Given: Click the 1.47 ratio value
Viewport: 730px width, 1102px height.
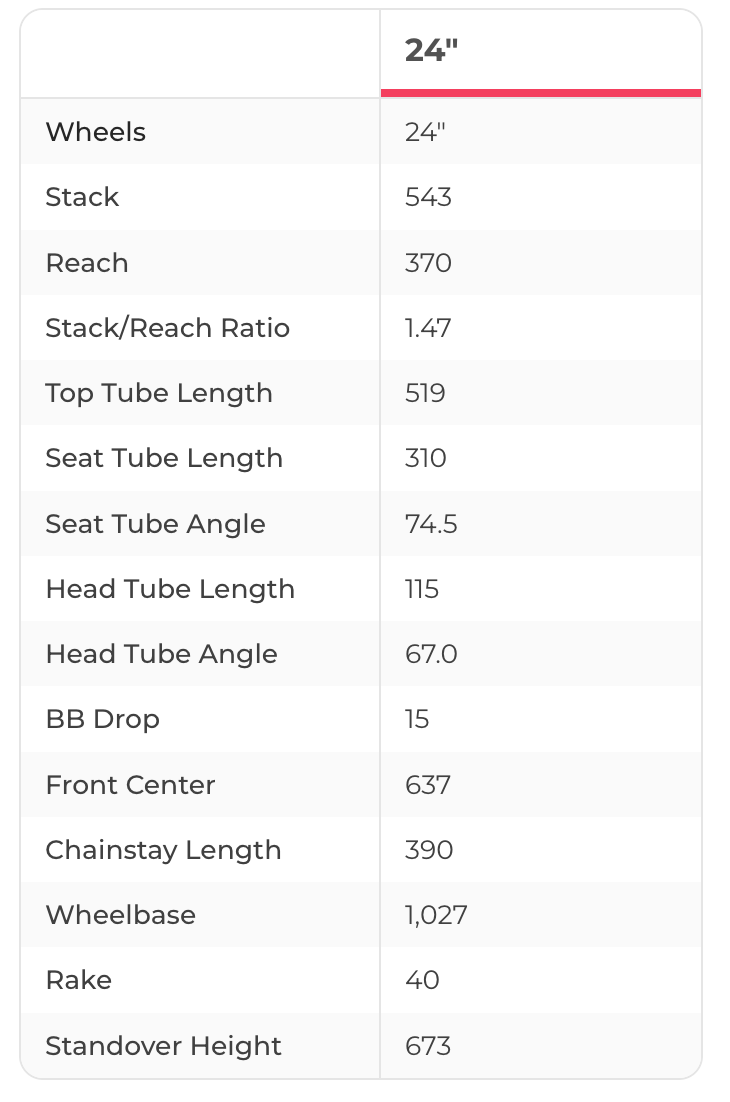Looking at the screenshot, I should tap(428, 328).
